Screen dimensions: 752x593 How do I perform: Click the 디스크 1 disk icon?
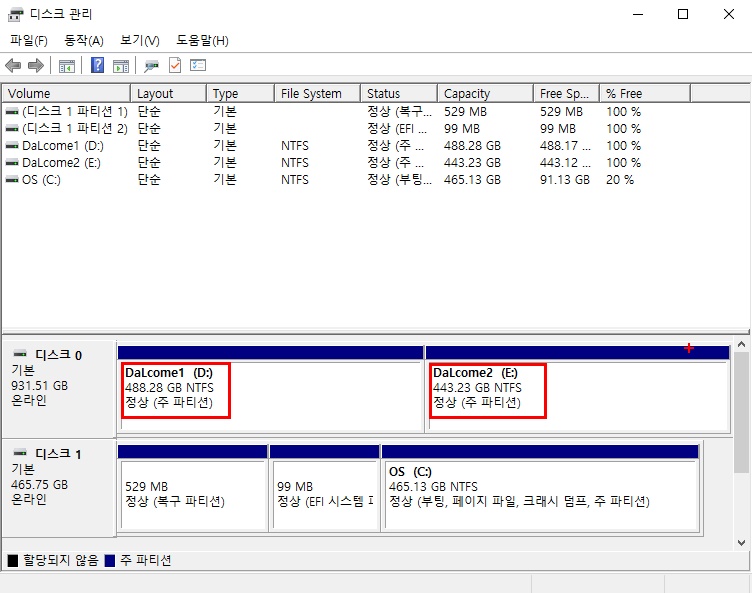point(20,452)
